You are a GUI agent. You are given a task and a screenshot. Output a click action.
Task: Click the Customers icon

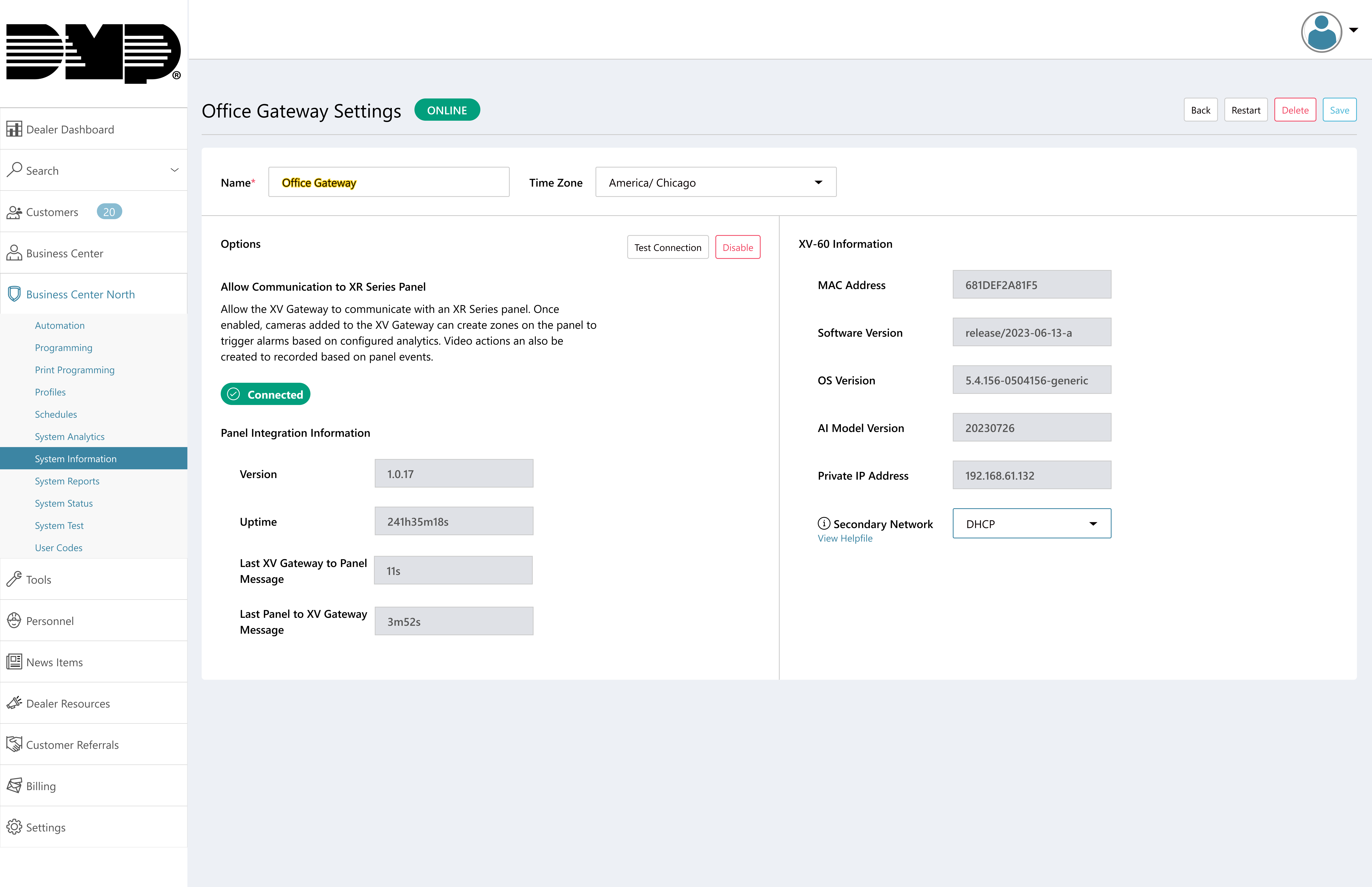(x=15, y=211)
